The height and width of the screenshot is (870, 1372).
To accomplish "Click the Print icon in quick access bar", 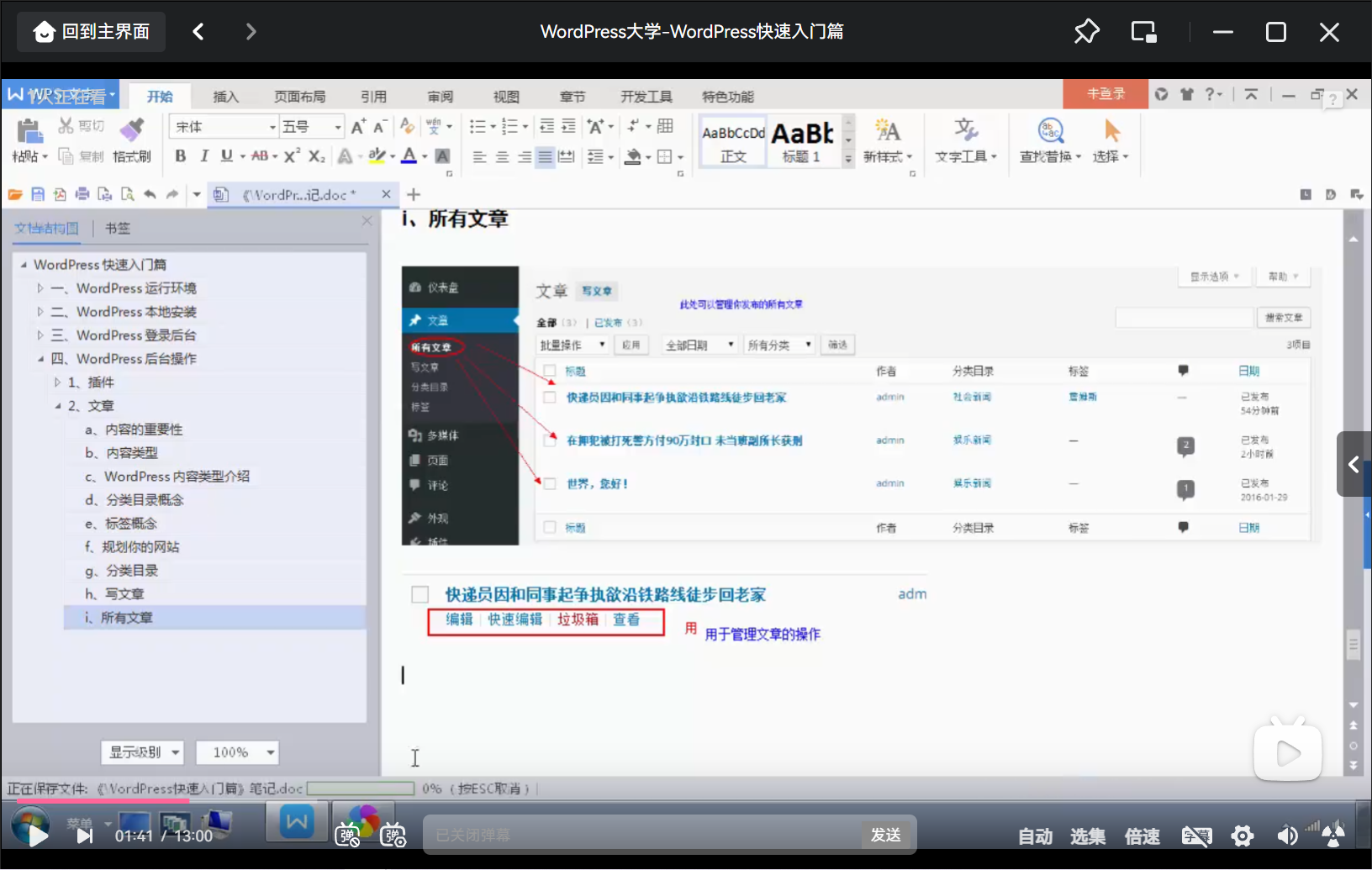I will pos(82,194).
